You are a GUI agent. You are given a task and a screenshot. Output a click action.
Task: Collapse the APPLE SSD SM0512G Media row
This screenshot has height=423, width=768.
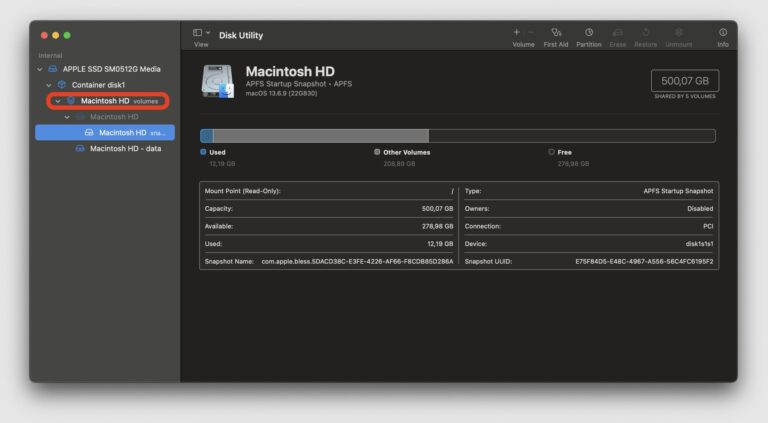40,70
